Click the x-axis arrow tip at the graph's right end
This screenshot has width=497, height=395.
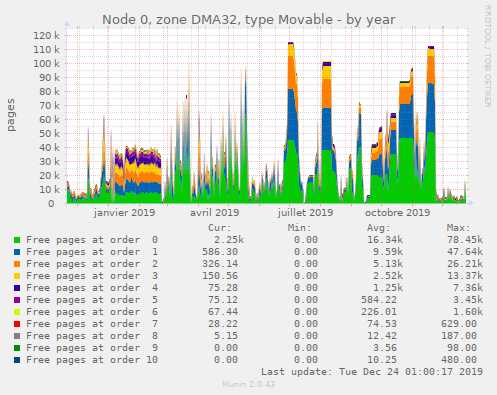[x=471, y=203]
